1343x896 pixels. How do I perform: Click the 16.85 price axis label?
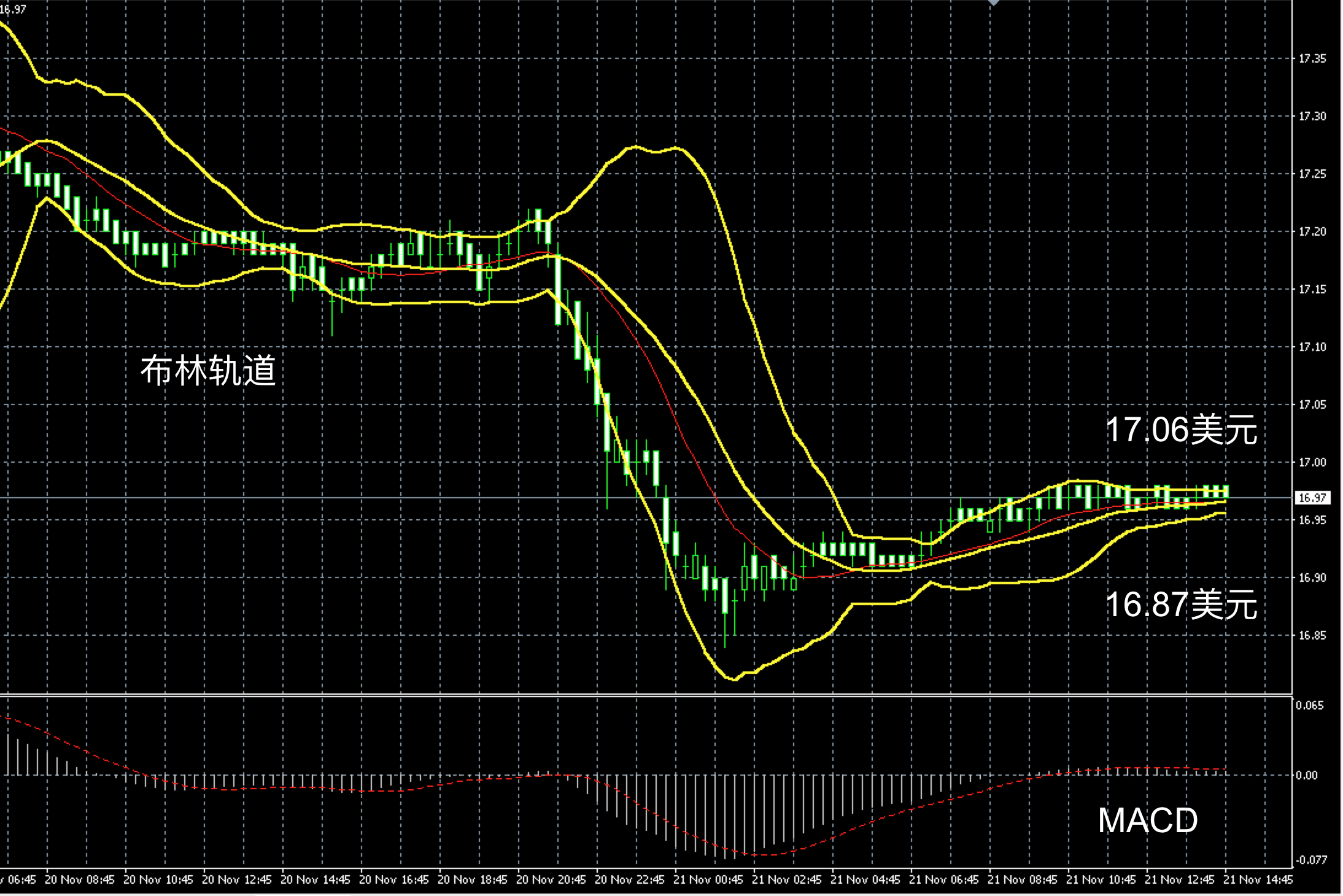tap(1312, 636)
